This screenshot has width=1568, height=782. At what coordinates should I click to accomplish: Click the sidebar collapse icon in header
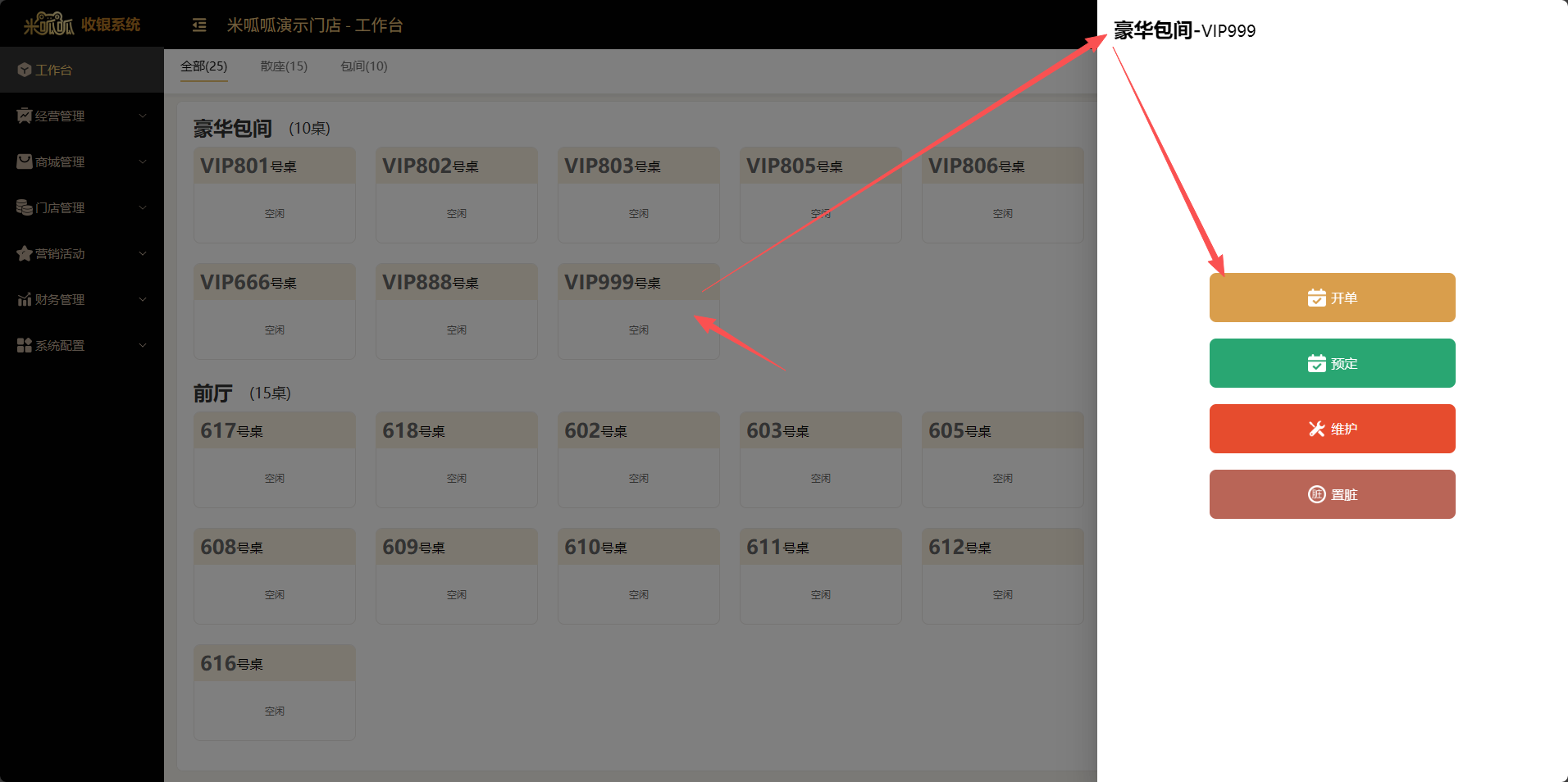pos(199,25)
